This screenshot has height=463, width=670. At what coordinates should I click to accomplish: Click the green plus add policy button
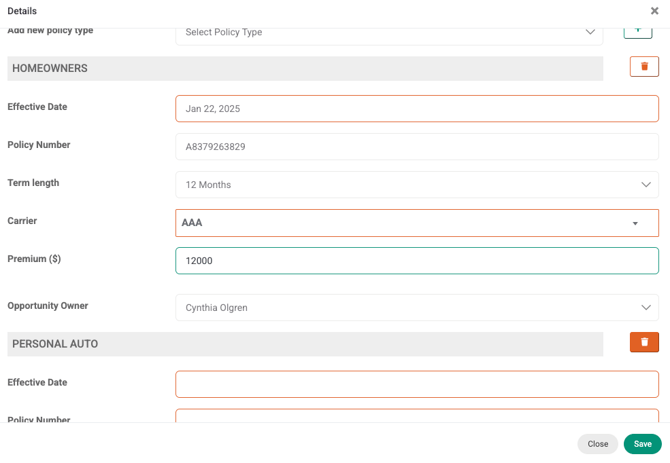[x=638, y=32]
